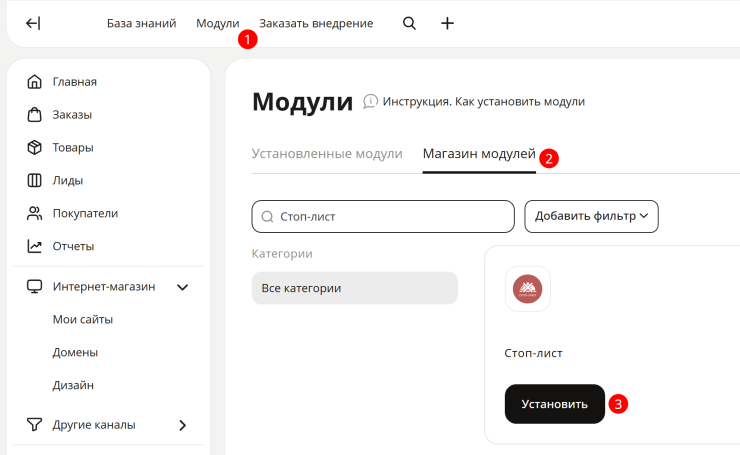This screenshot has height=455, width=740.
Task: Go to Главная in sidebar
Action: coord(75,82)
